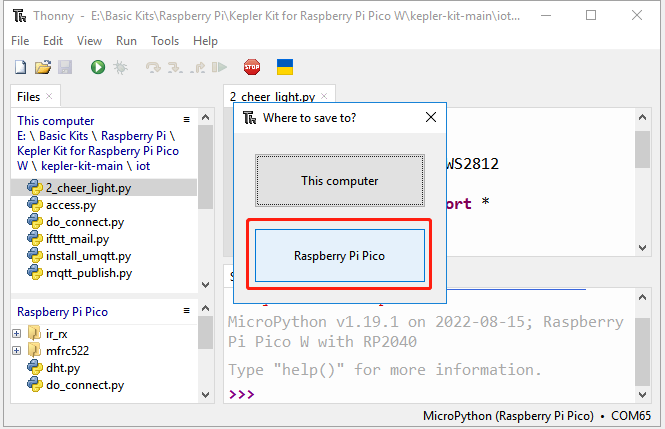Click the mfrc522 folder icon
The height and width of the screenshot is (429, 665).
[34, 351]
